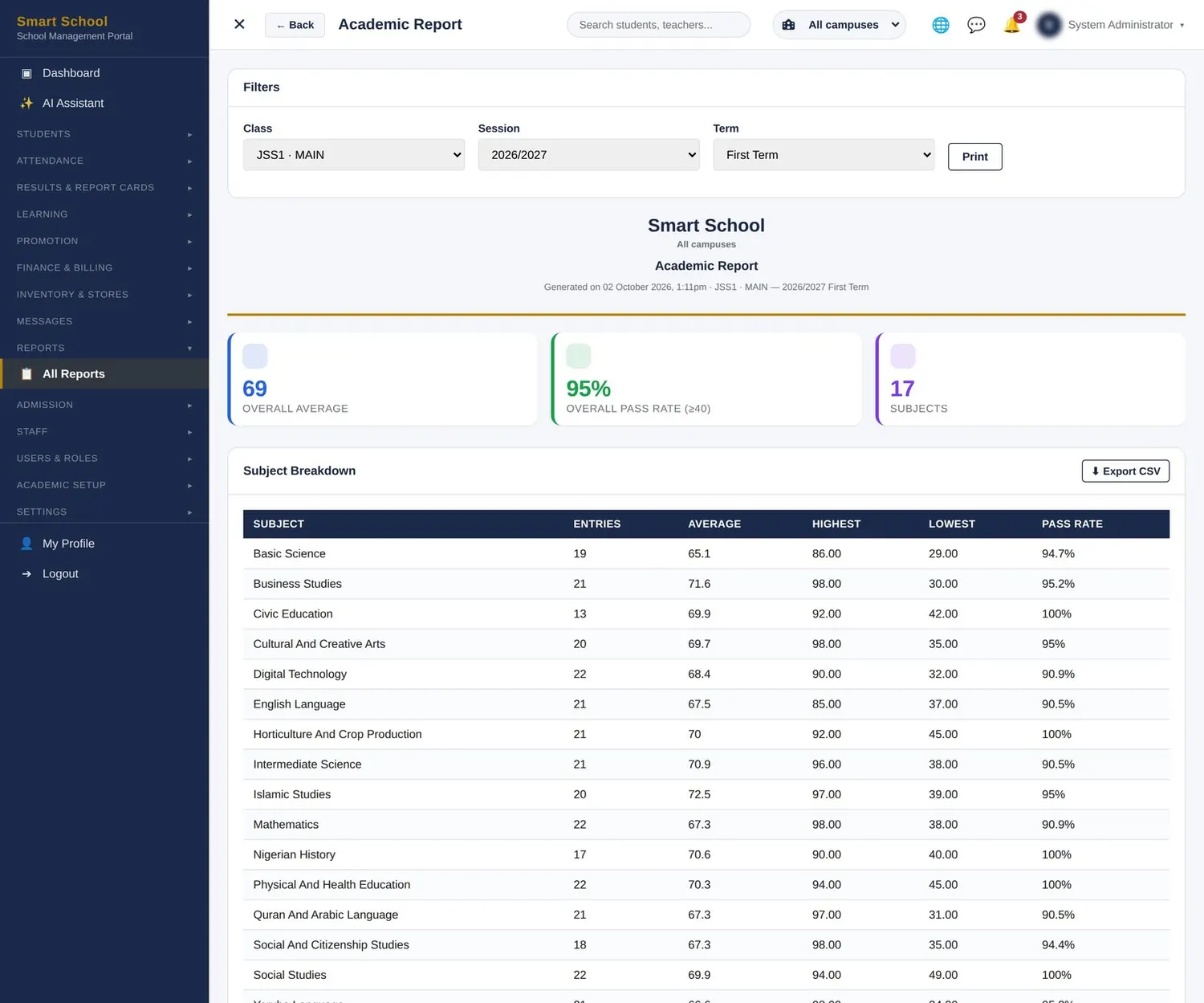Open the Settings sidebar menu
1204x1003 pixels.
104,512
